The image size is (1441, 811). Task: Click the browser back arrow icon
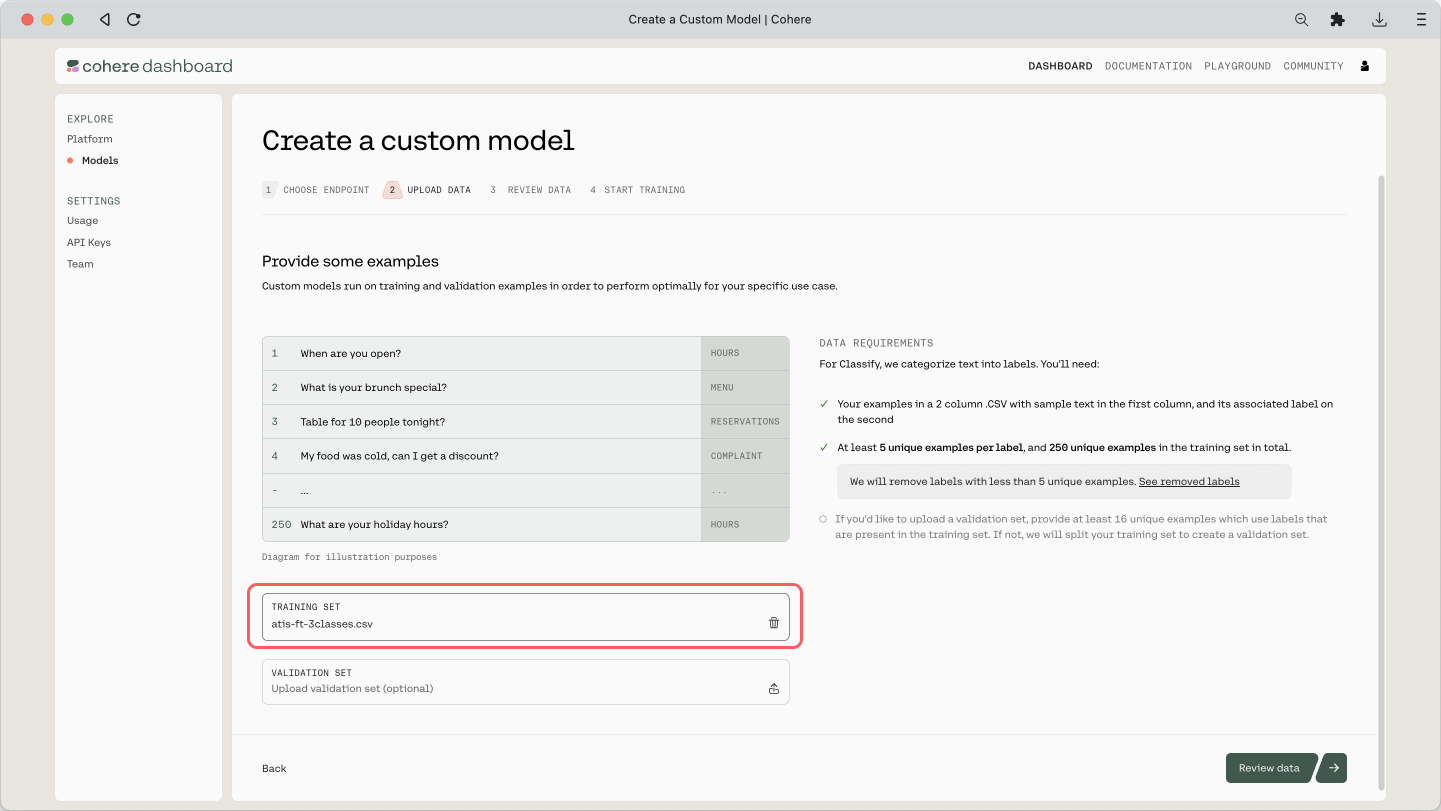105,19
